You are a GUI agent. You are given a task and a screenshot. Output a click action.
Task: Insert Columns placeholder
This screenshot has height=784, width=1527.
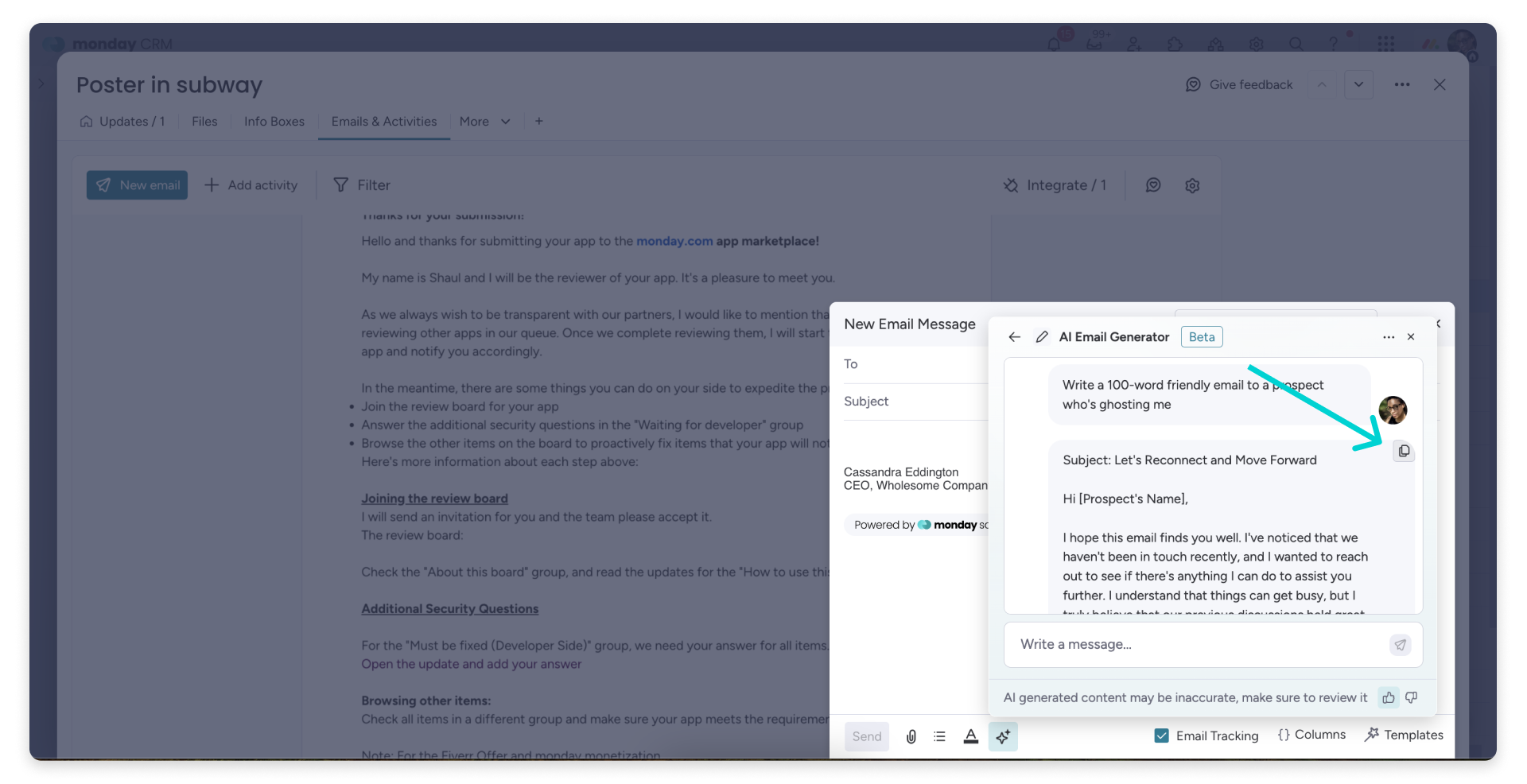[1311, 735]
